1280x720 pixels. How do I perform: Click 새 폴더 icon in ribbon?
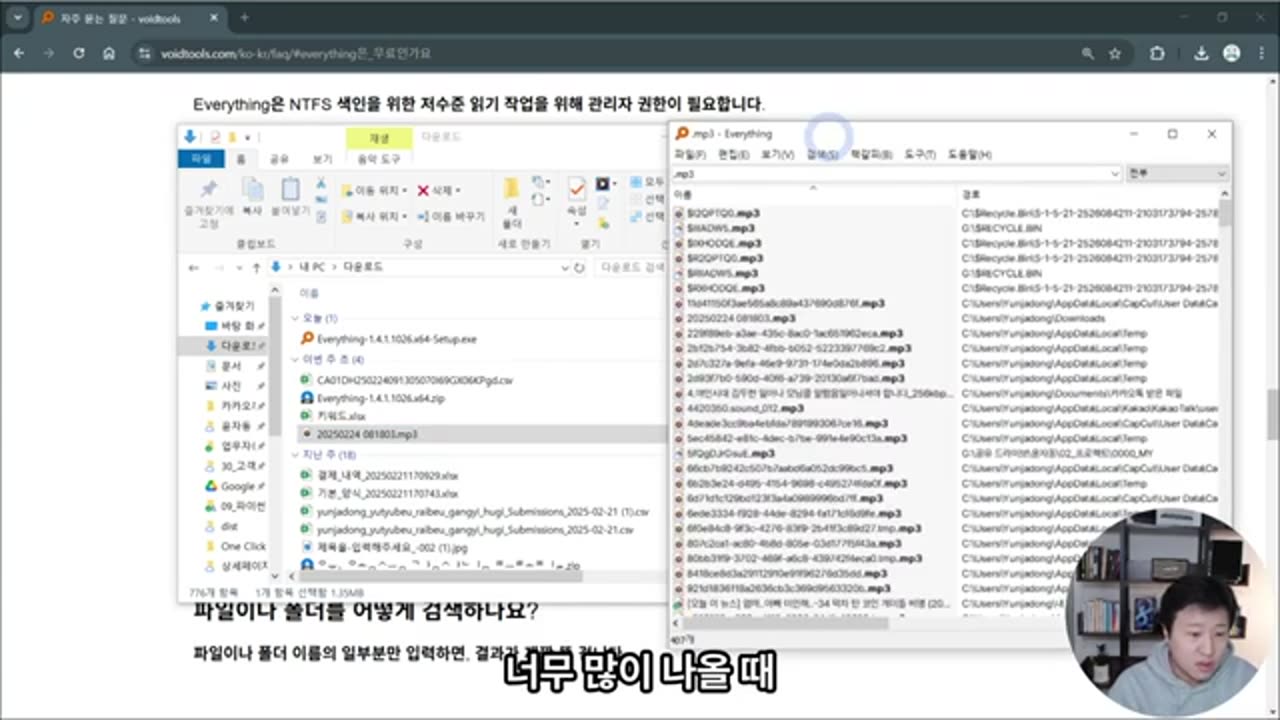coord(511,203)
